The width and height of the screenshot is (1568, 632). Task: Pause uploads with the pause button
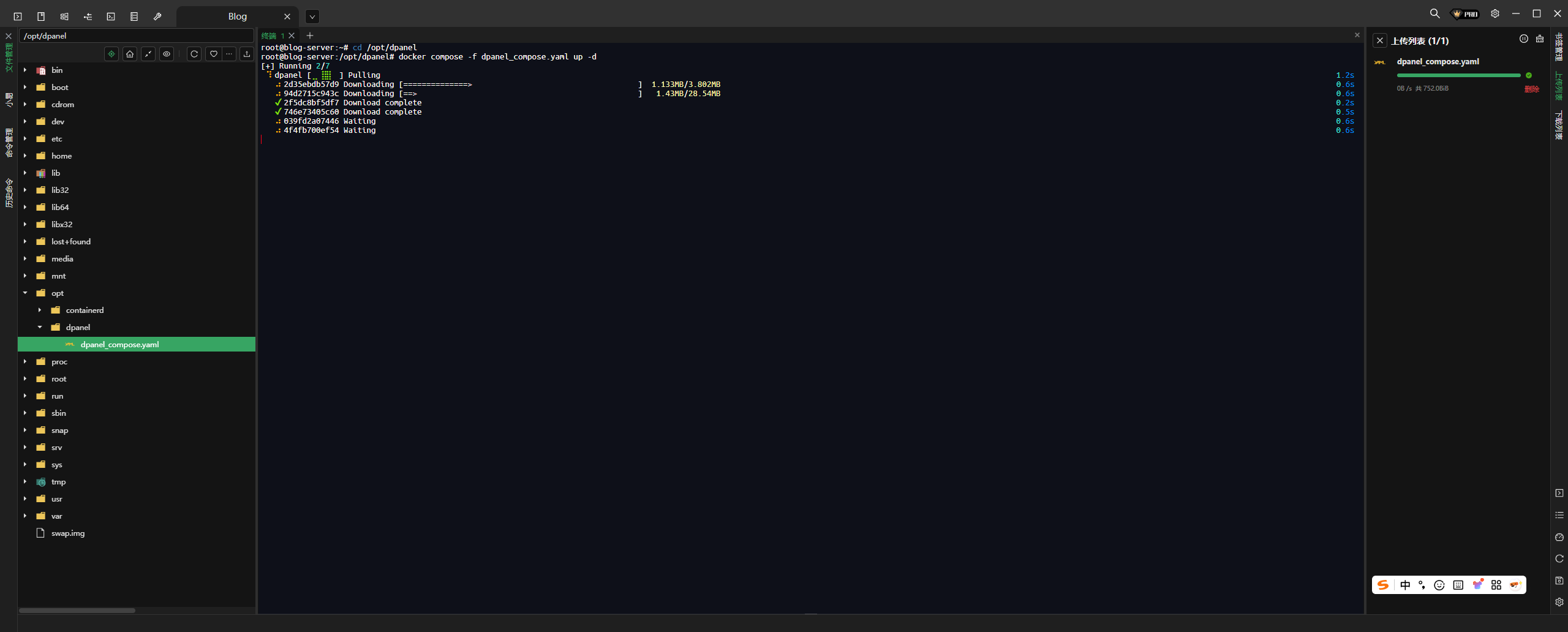pyautogui.click(x=1523, y=39)
